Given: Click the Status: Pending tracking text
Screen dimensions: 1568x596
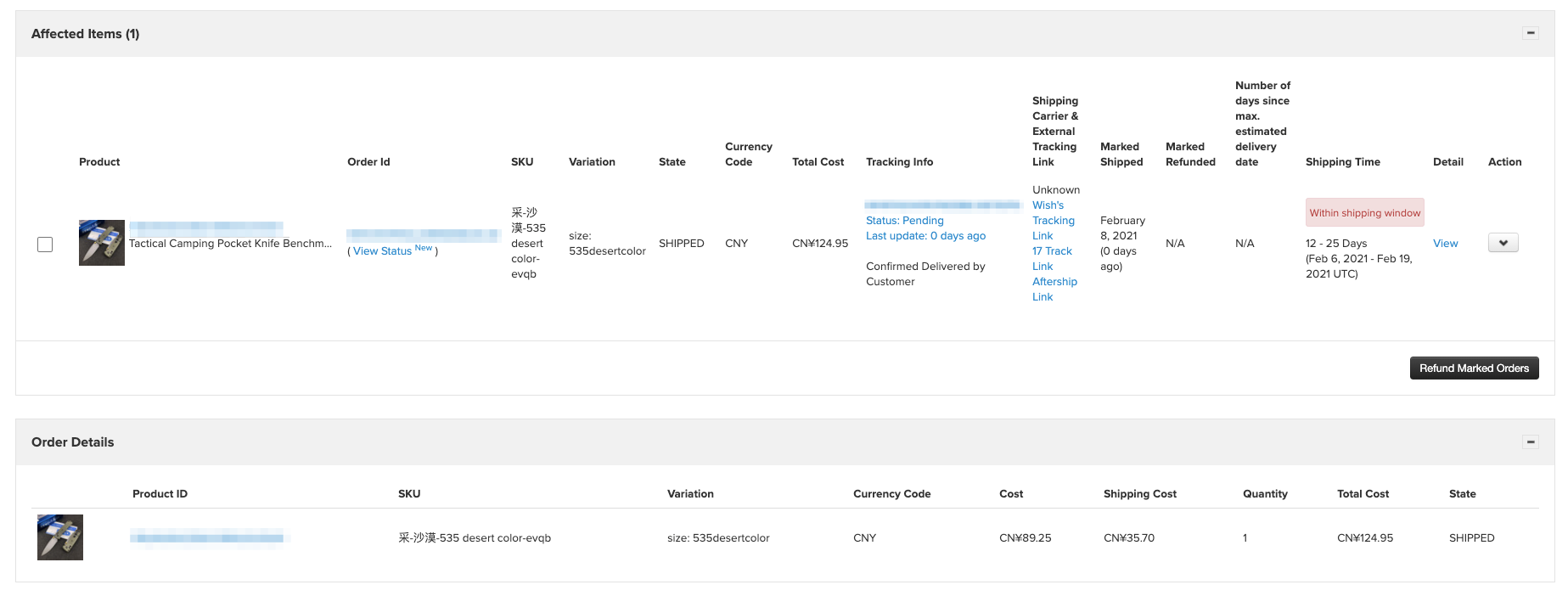Looking at the screenshot, I should [904, 221].
